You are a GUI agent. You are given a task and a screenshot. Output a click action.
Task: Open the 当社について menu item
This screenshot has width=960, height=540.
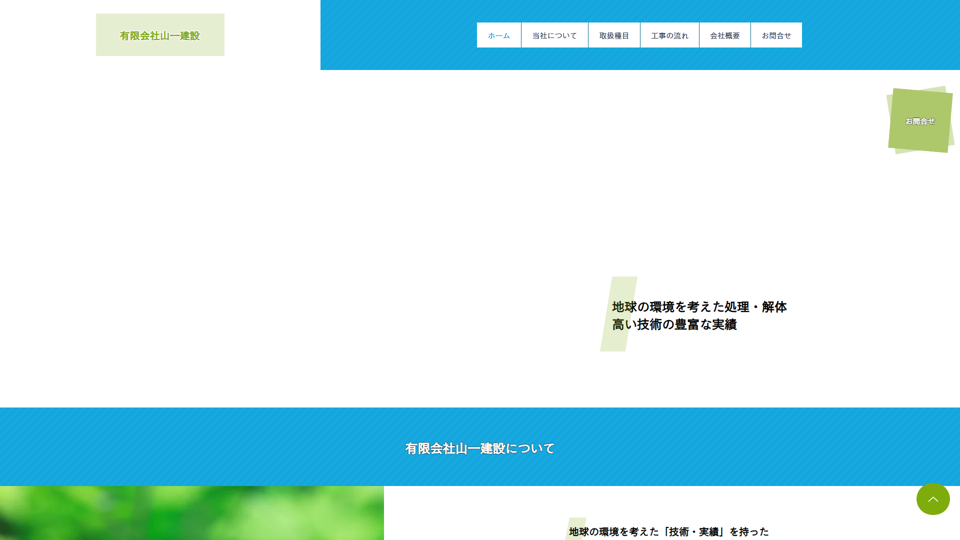554,35
